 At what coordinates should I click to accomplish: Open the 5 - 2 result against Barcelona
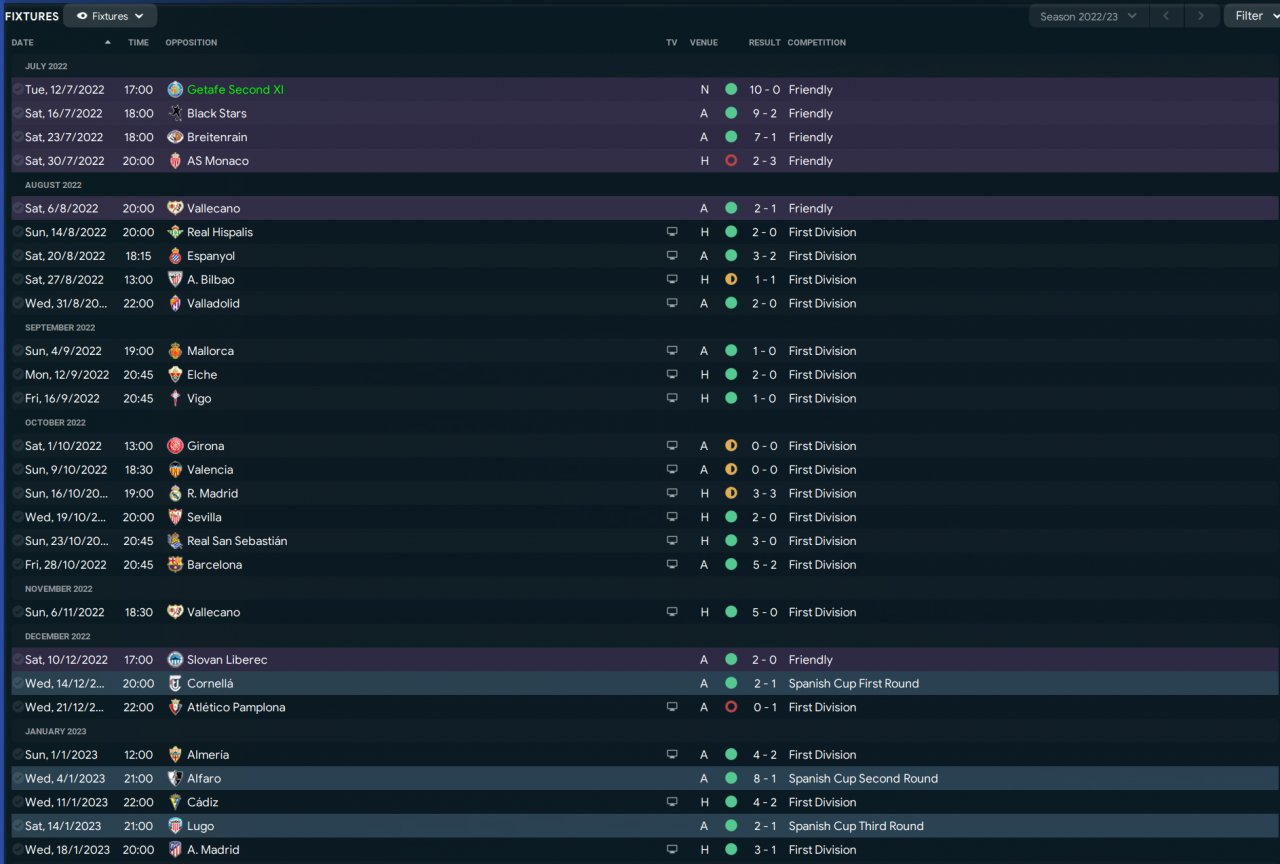pos(765,565)
